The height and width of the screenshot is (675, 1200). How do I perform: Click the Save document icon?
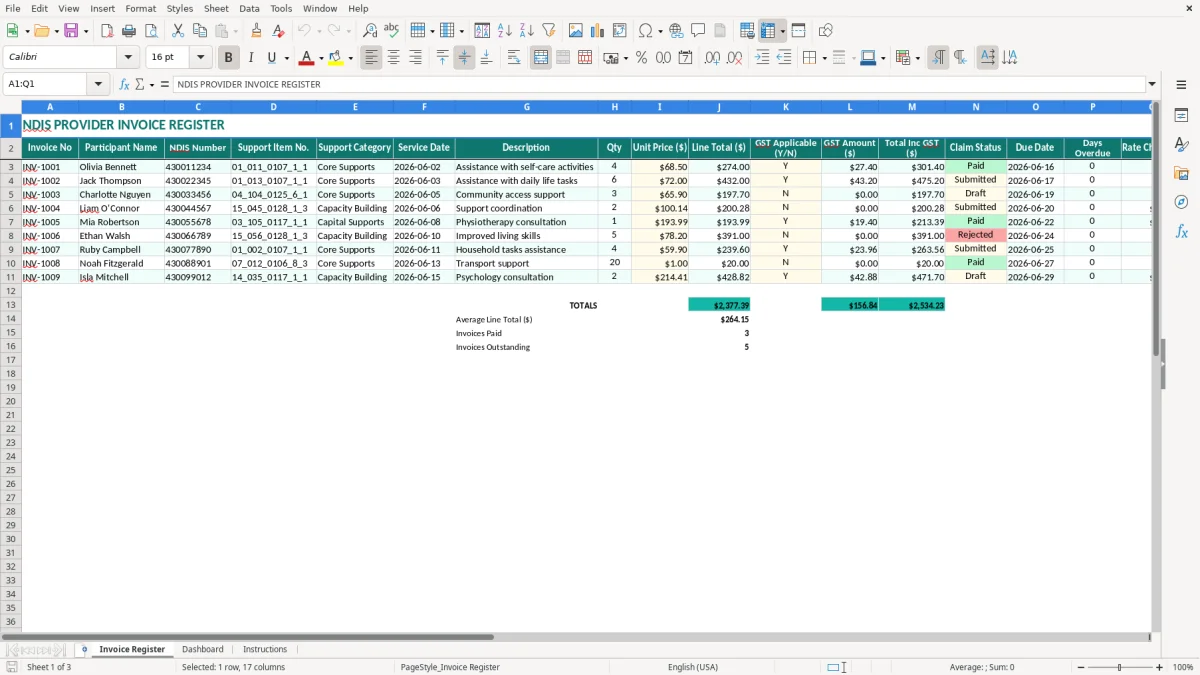71,31
